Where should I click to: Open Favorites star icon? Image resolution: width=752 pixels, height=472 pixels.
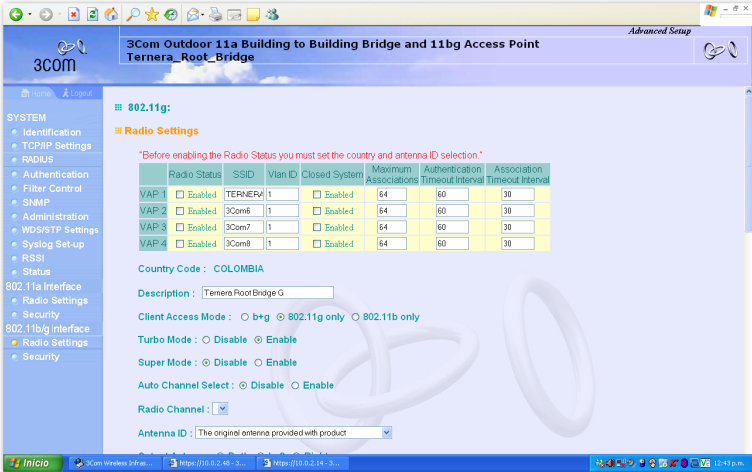153,14
